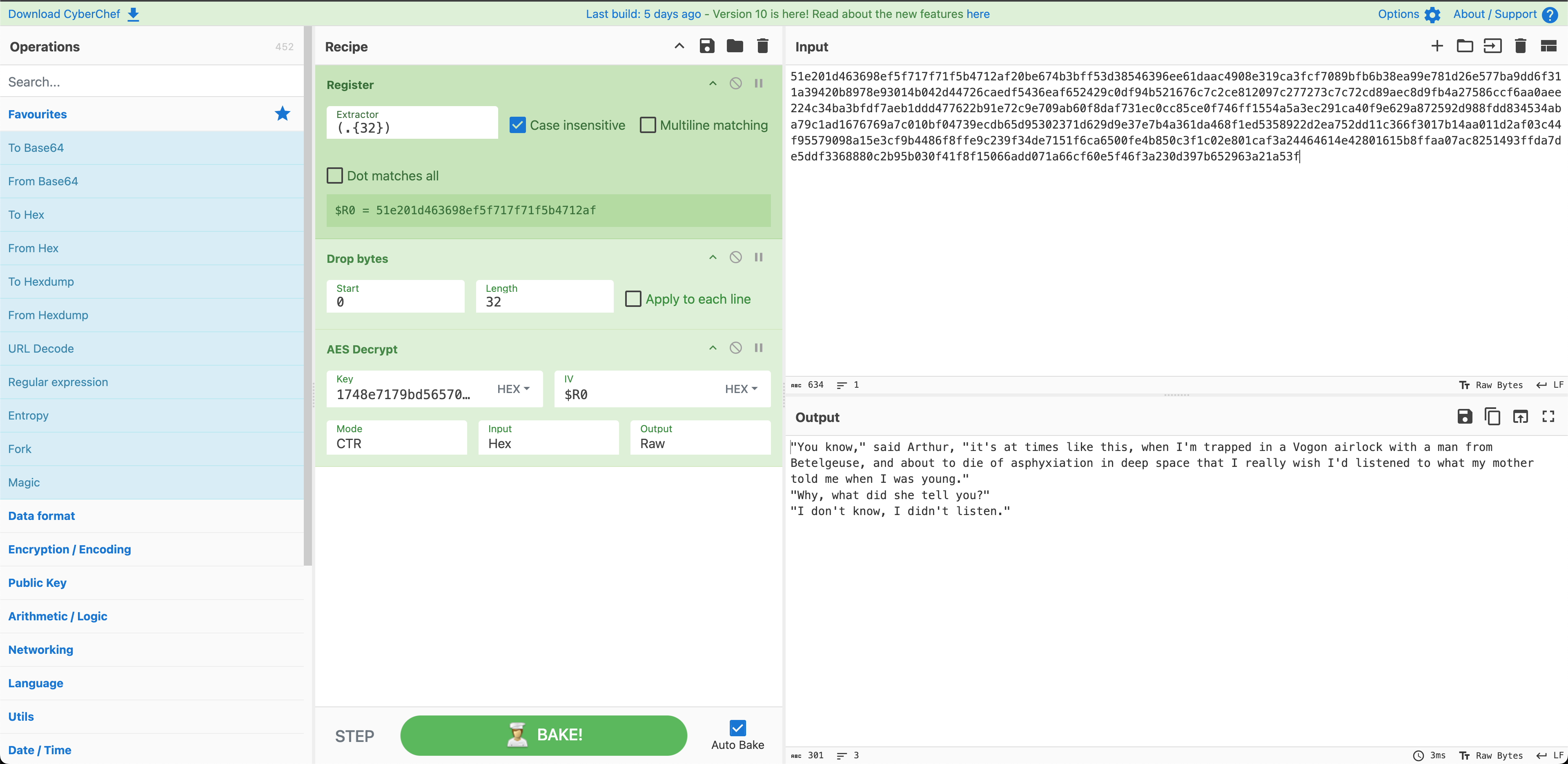Open the AES Mode CTR dropdown
The height and width of the screenshot is (764, 1568).
coord(396,438)
